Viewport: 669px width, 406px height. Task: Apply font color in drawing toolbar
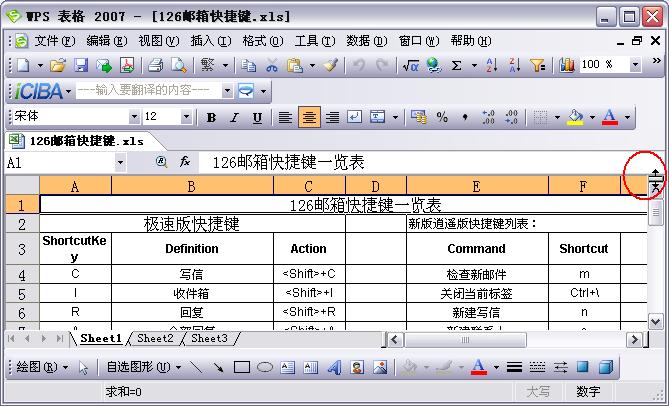point(479,367)
